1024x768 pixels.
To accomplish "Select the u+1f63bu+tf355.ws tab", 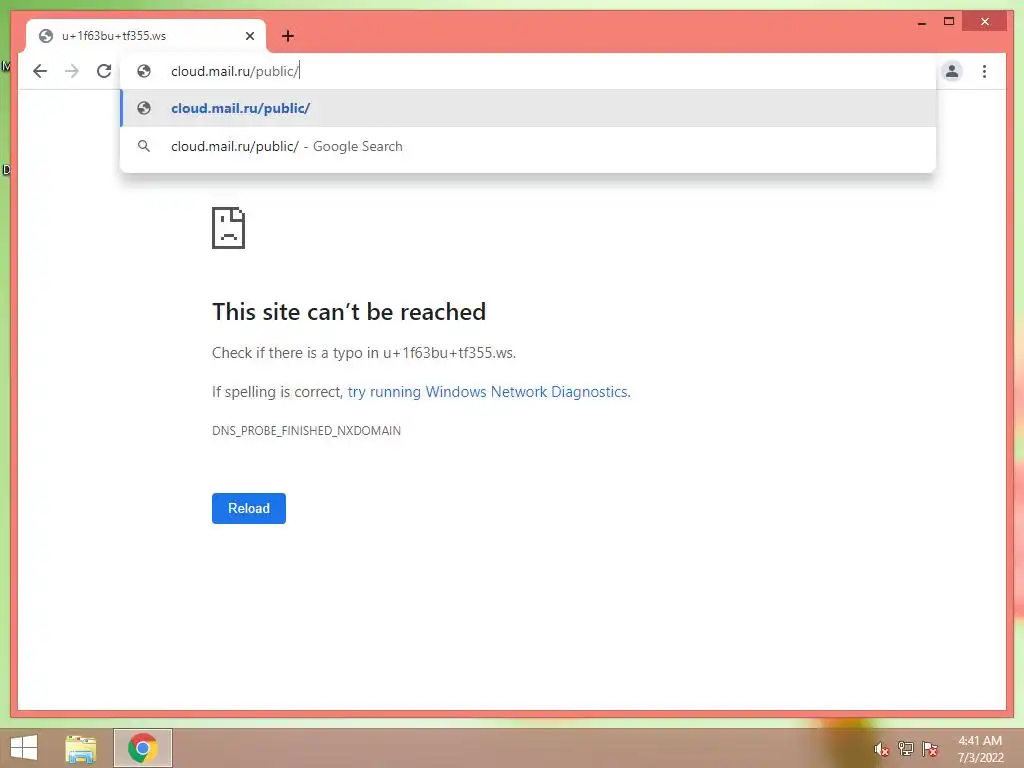I will 146,36.
